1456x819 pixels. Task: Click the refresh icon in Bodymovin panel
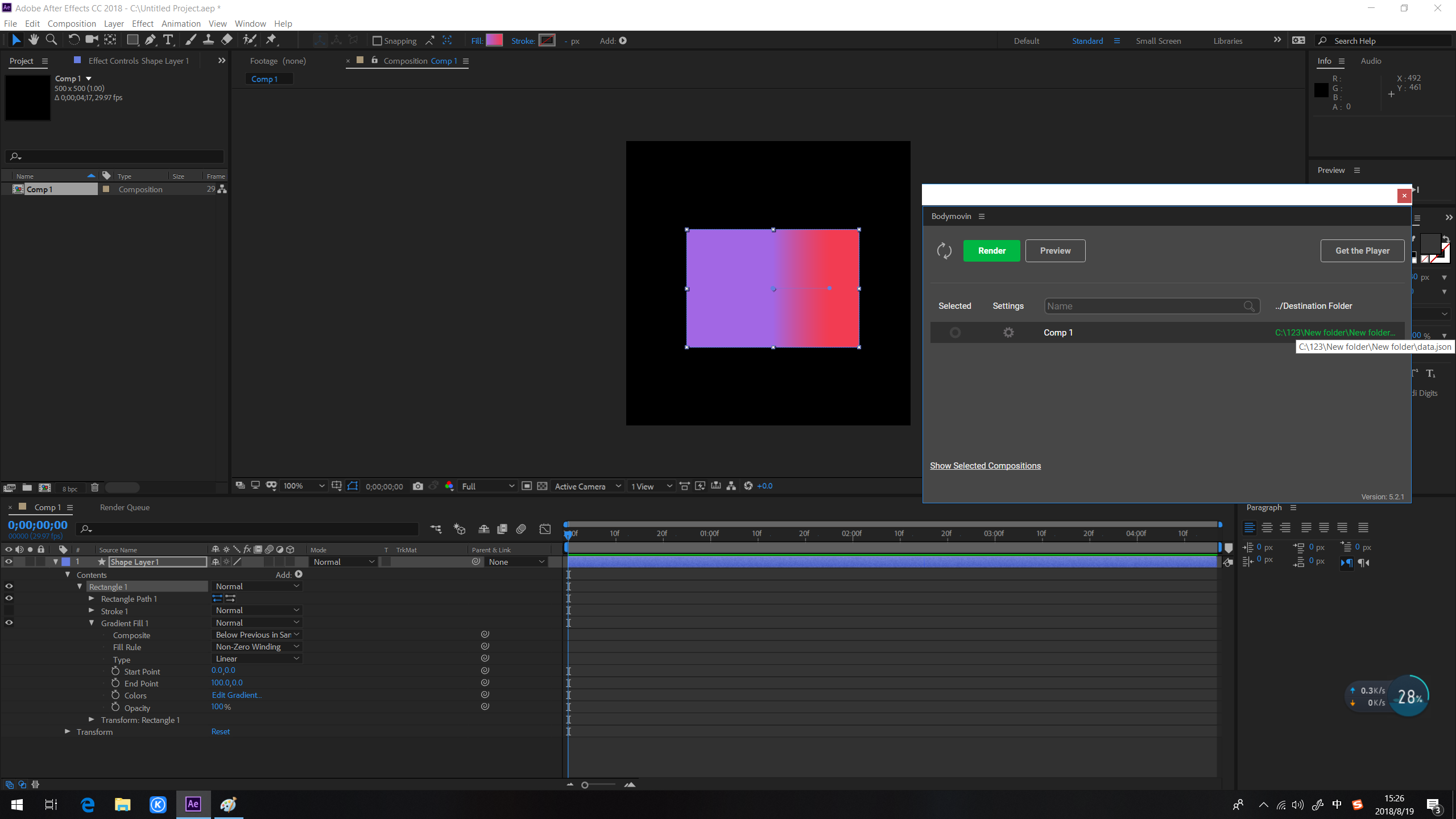(944, 250)
